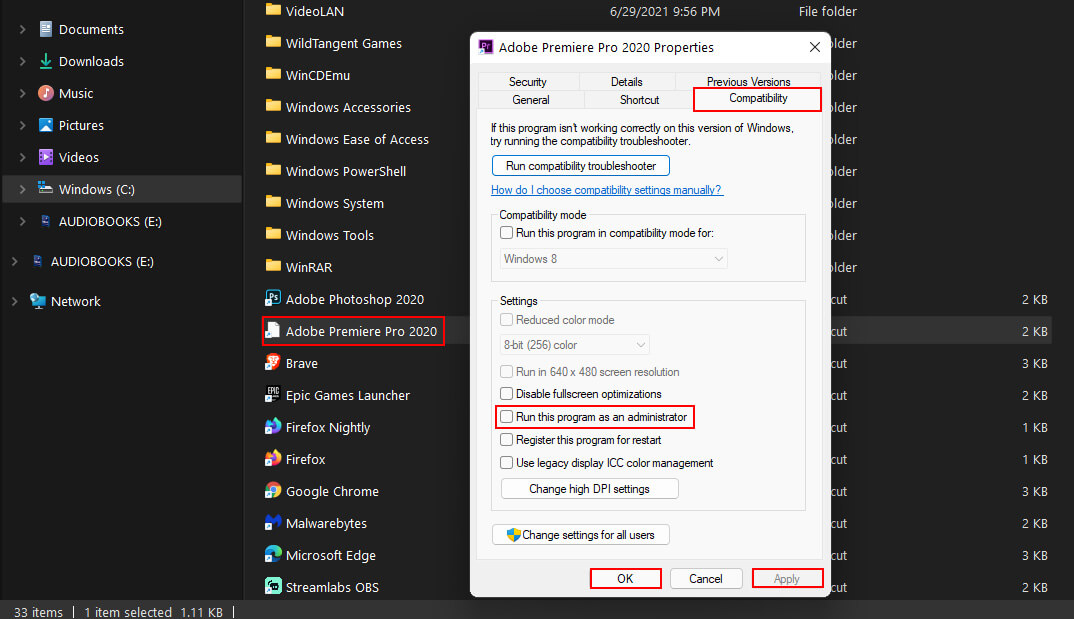Check Use legacy display ICC color management
The width and height of the screenshot is (1074, 619).
(x=506, y=463)
